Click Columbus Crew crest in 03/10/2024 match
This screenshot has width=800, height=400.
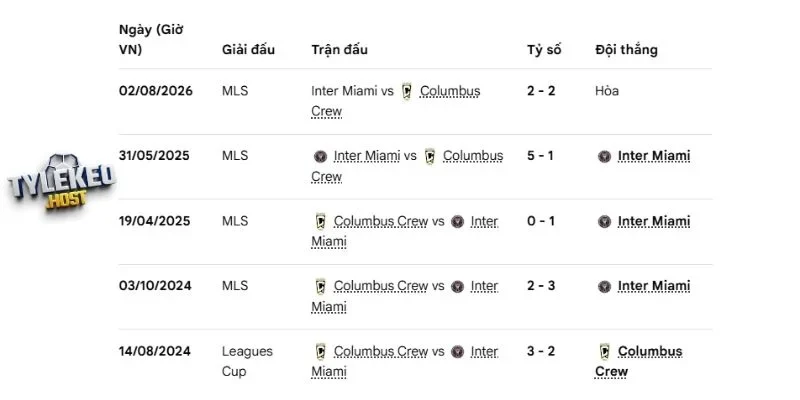pyautogui.click(x=320, y=286)
